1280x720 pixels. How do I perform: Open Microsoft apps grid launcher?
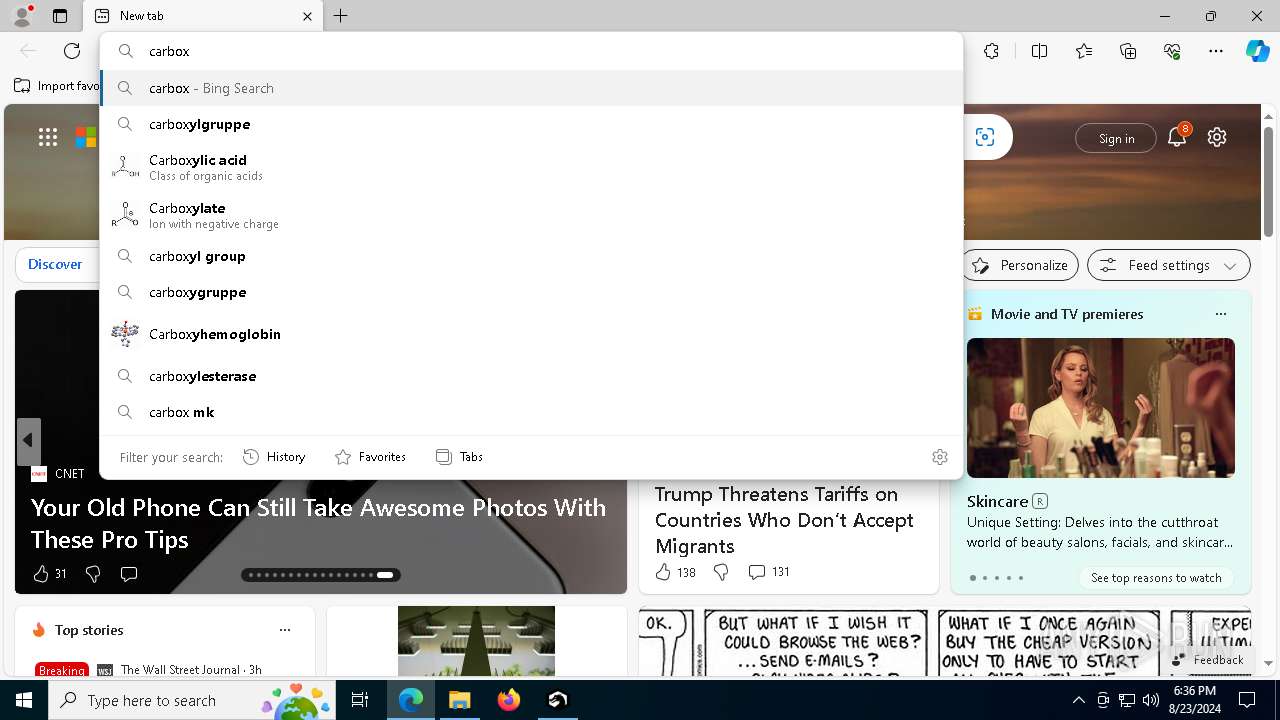point(48,137)
